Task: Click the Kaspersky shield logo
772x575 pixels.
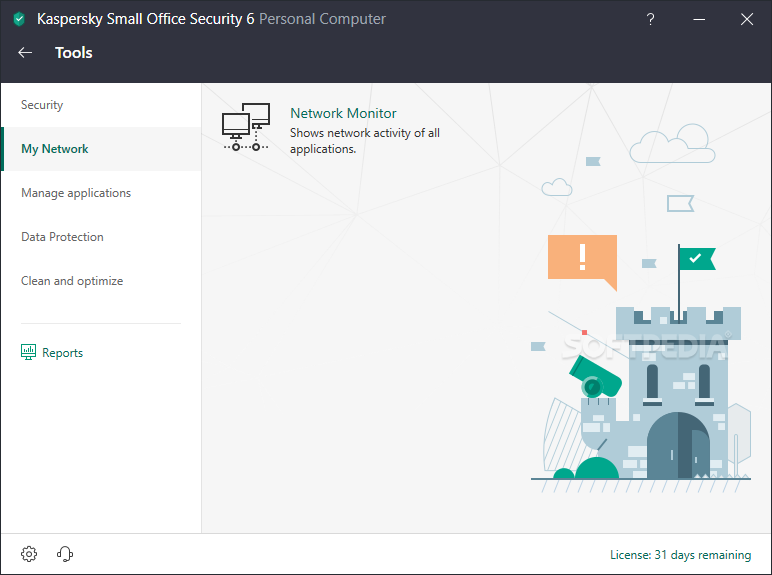Action: click(19, 19)
